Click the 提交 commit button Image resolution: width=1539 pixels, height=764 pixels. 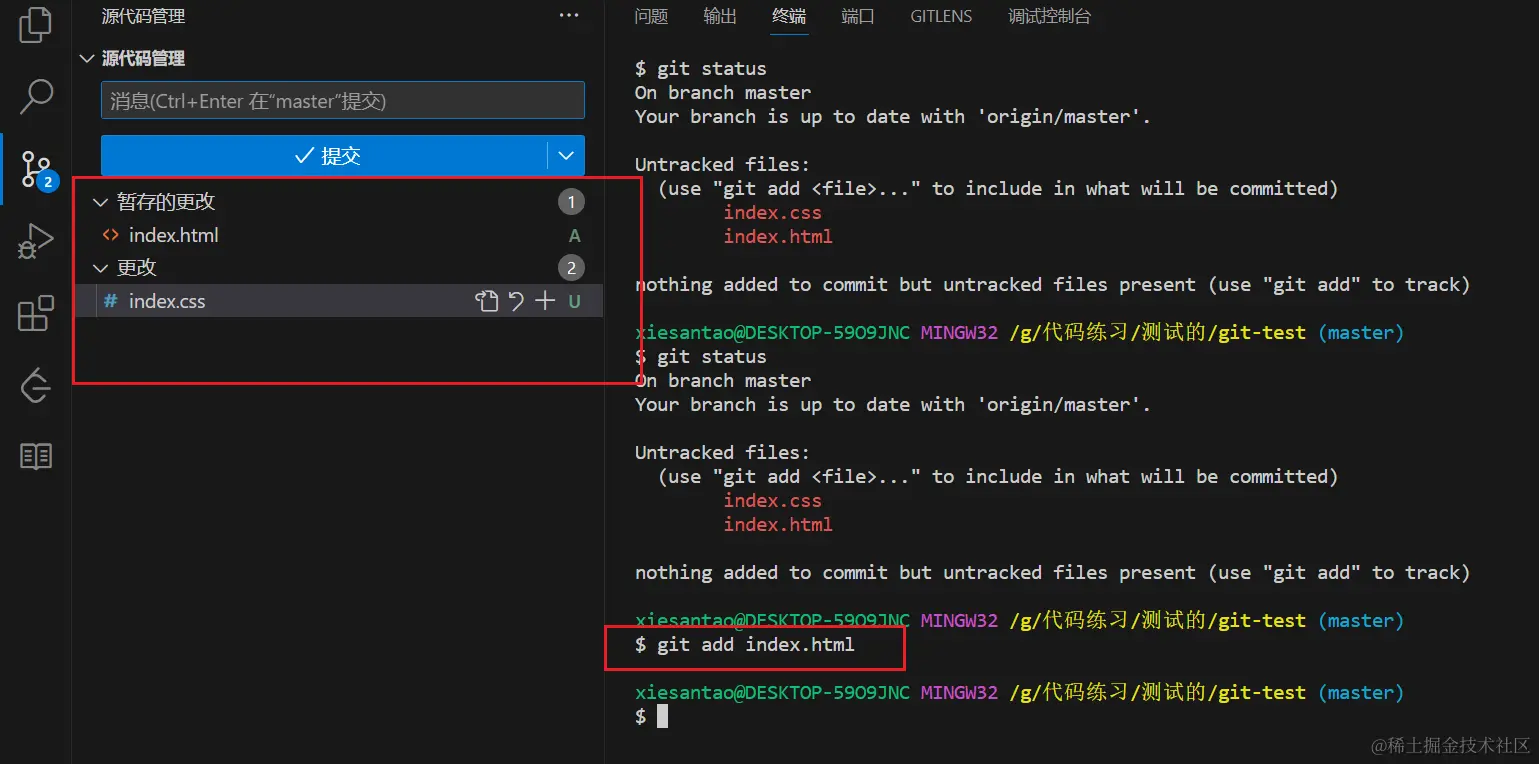[325, 156]
